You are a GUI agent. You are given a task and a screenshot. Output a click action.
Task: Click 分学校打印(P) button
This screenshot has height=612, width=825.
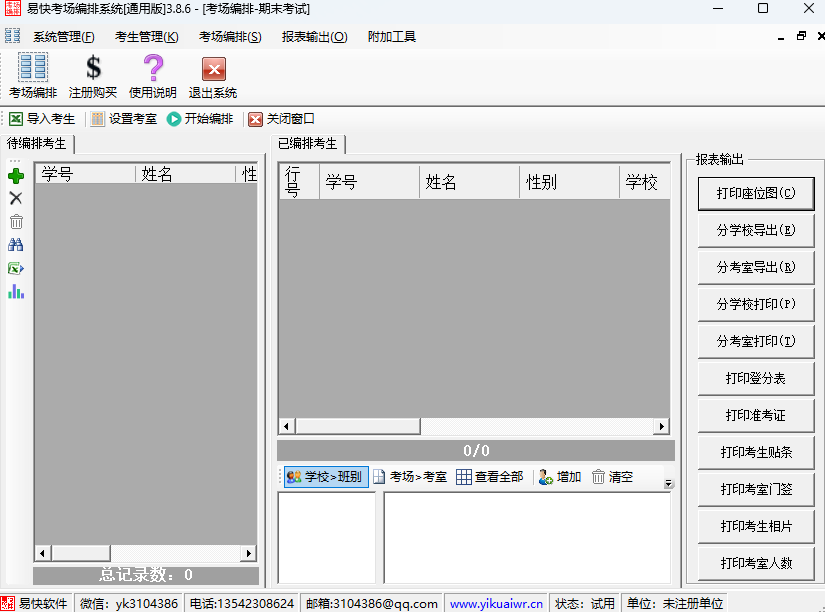coord(756,304)
